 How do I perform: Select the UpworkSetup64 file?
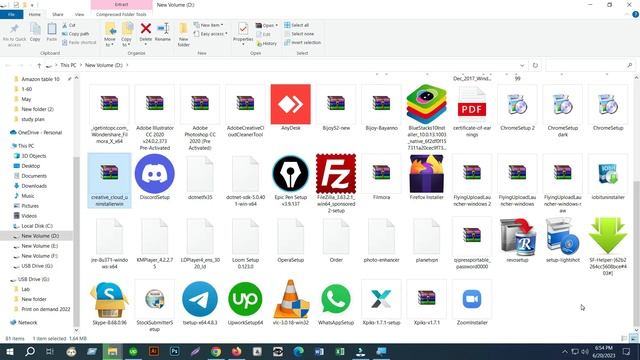pos(245,299)
